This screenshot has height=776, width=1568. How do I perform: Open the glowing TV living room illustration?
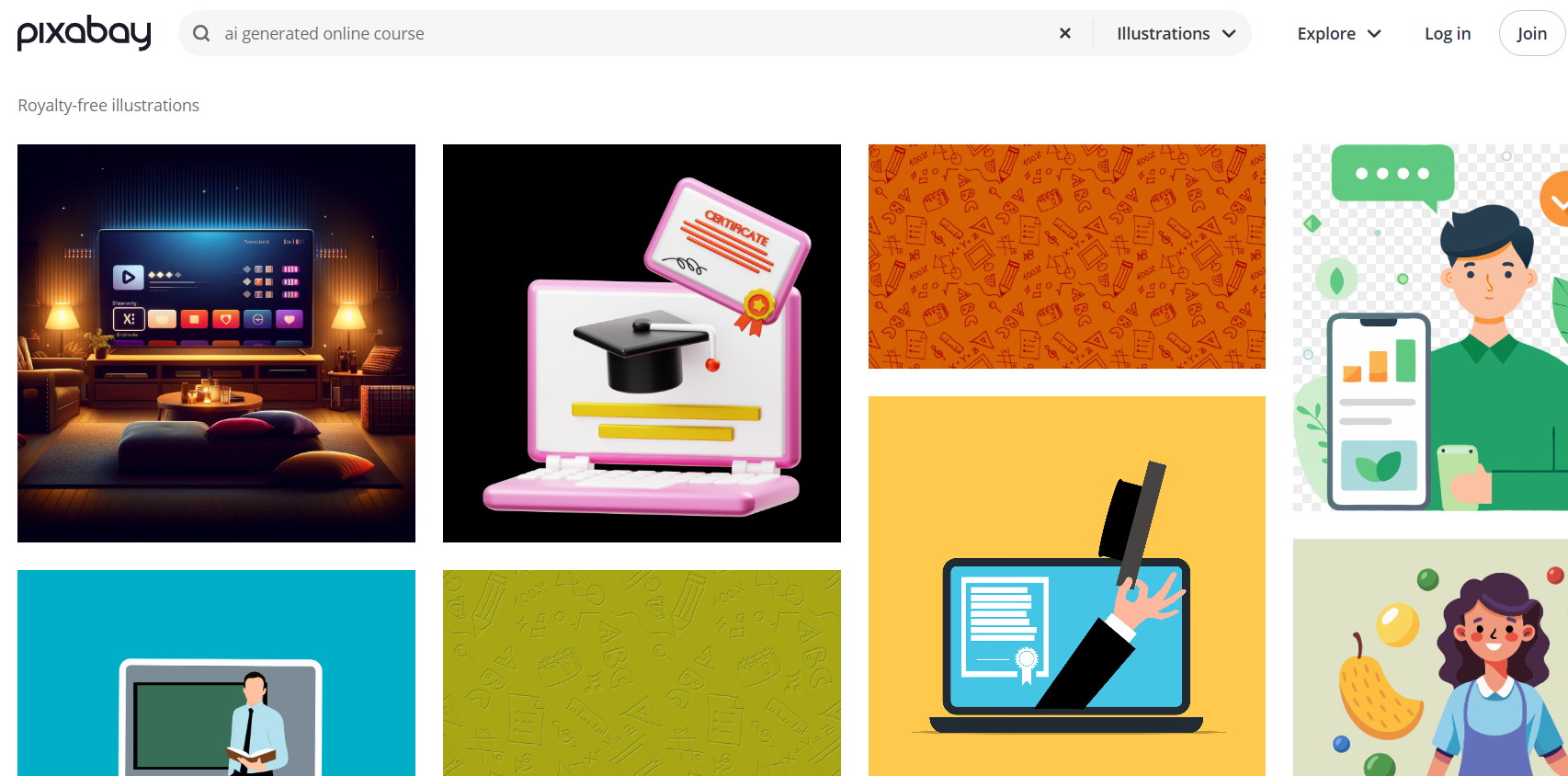pos(216,343)
